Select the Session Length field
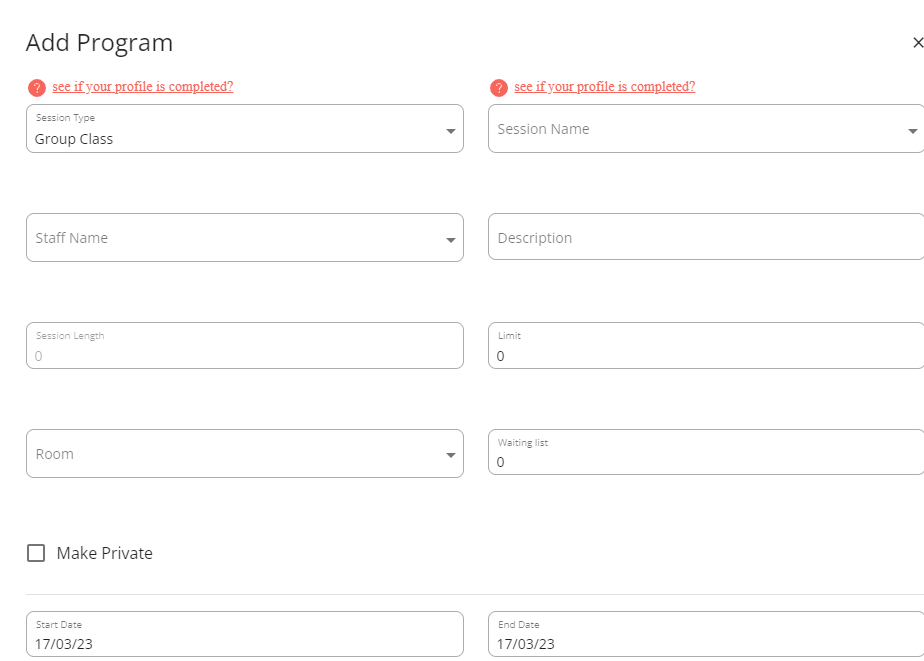 tap(245, 345)
